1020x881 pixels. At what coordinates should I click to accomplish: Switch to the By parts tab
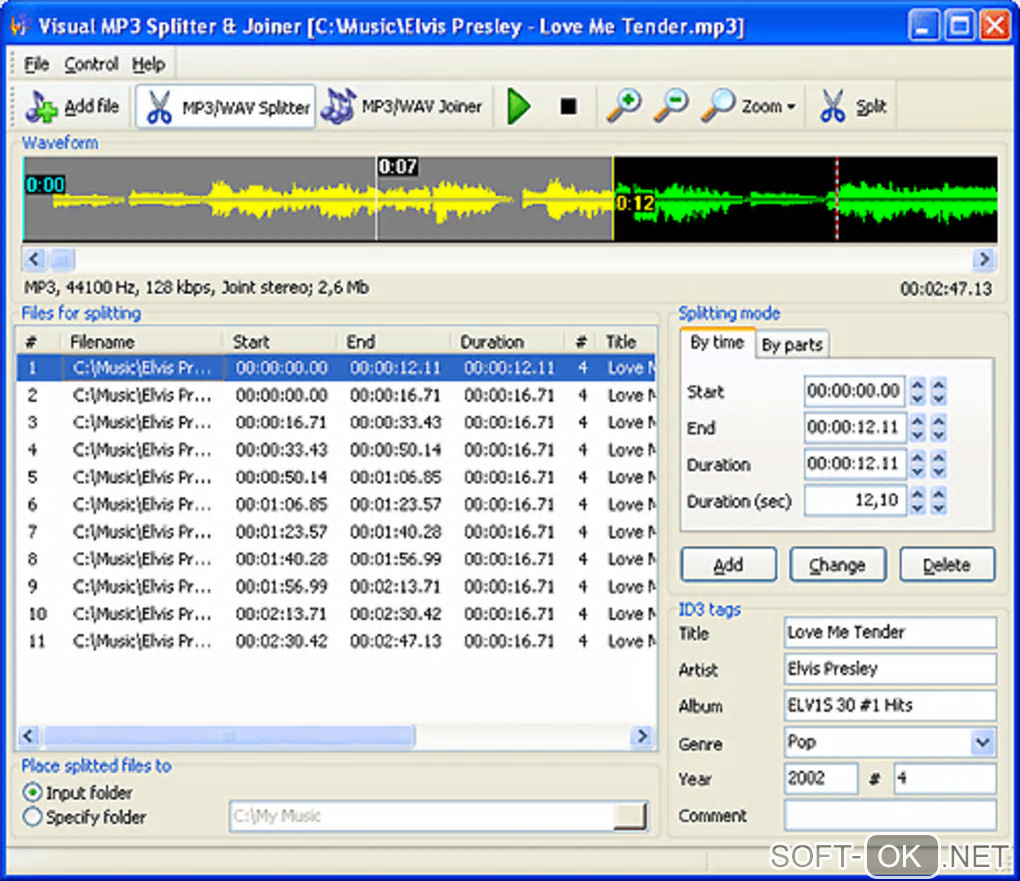pyautogui.click(x=792, y=345)
